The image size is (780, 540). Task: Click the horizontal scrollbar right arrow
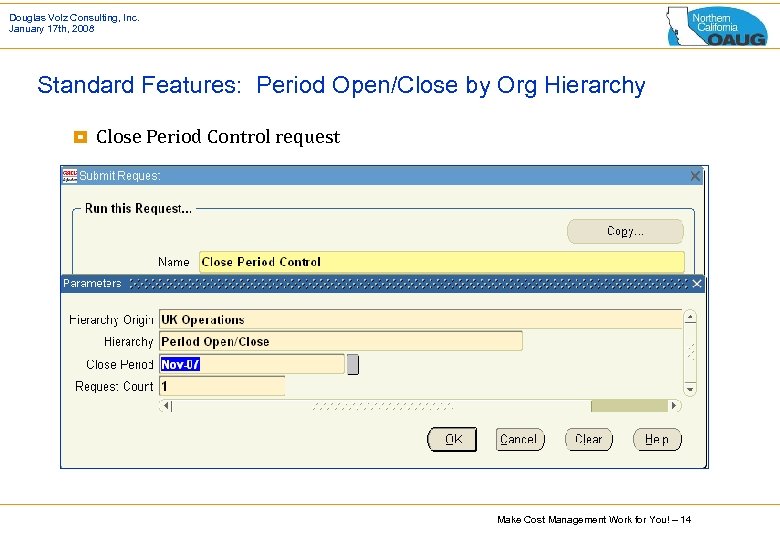[x=675, y=406]
